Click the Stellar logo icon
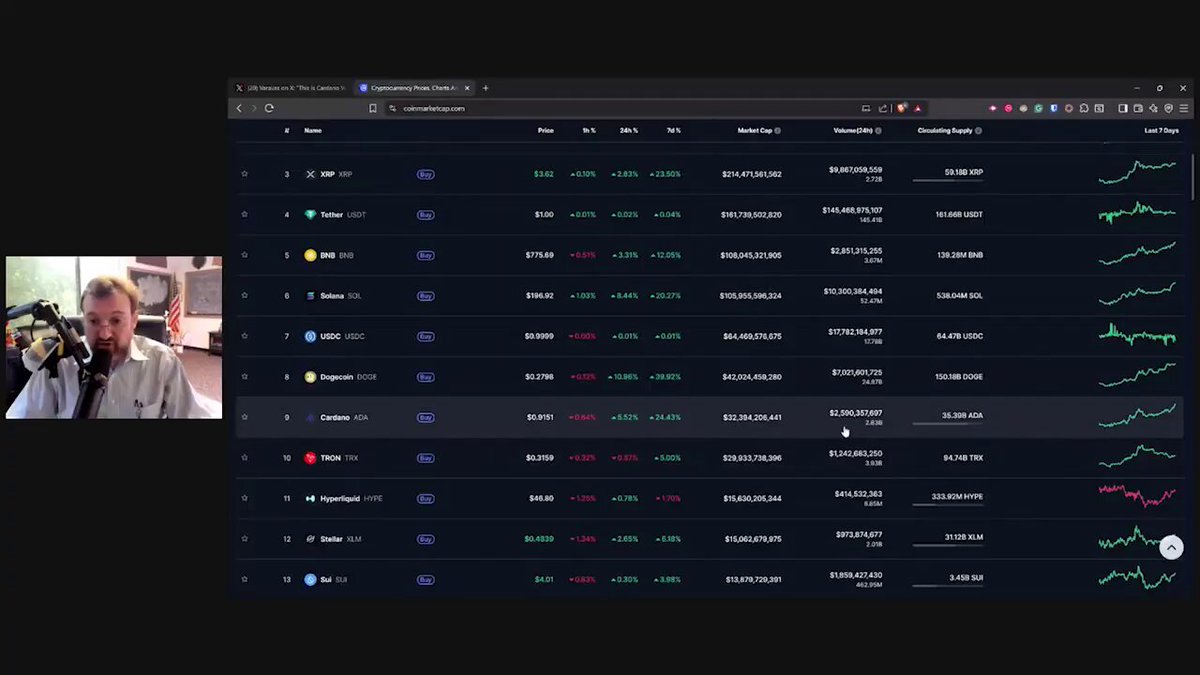This screenshot has height=675, width=1200. tap(310, 539)
